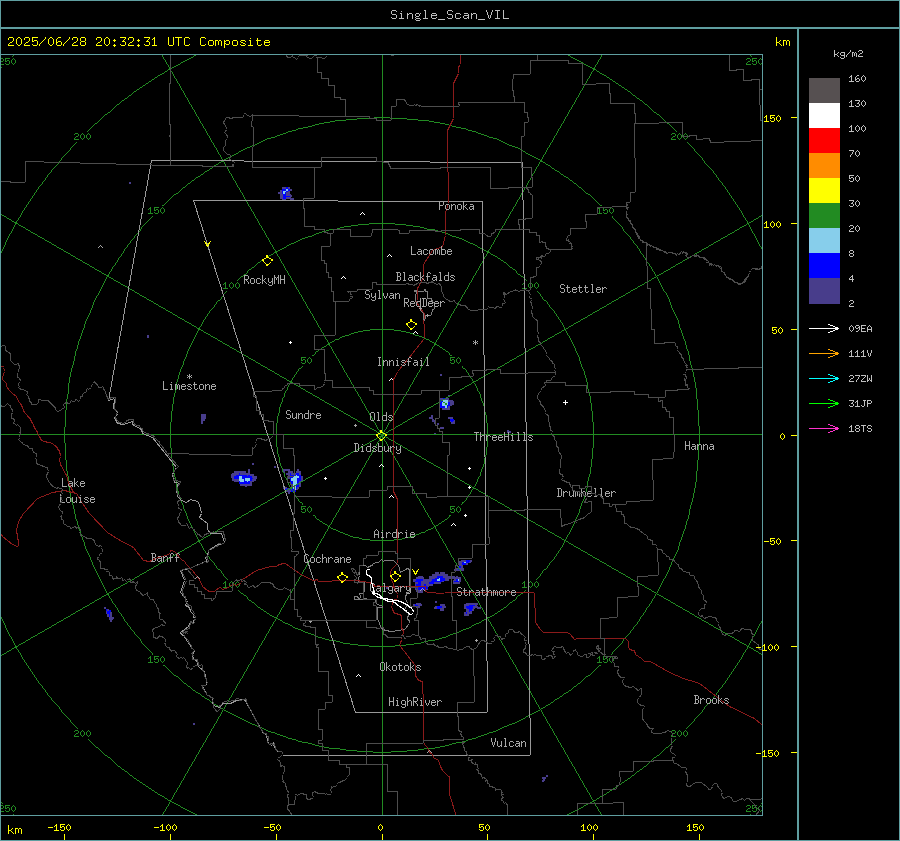The width and height of the screenshot is (900, 841).
Task: Click the asterisk marker east of Innisfail
Action: click(x=475, y=343)
